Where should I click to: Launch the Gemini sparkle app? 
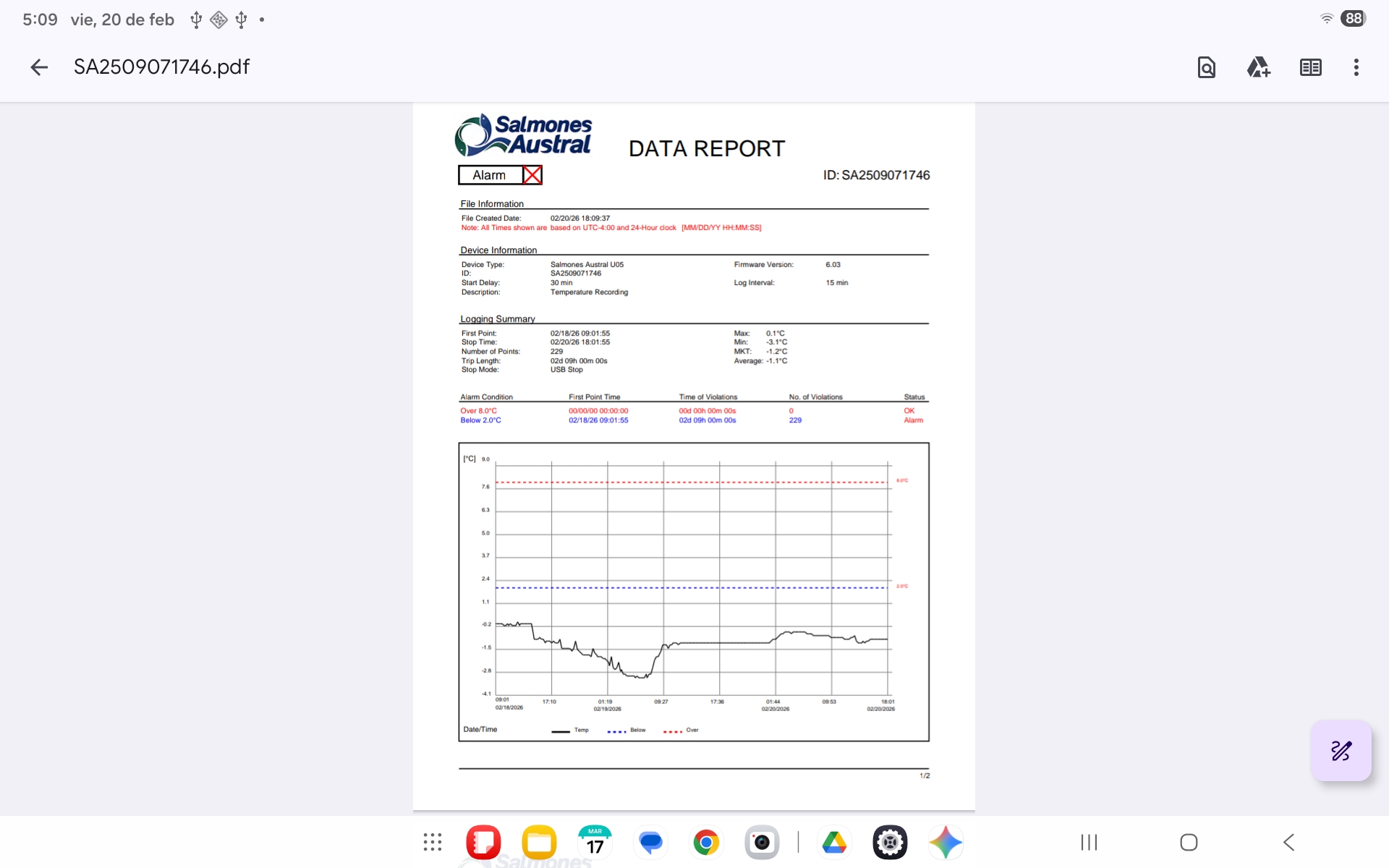pyautogui.click(x=946, y=842)
